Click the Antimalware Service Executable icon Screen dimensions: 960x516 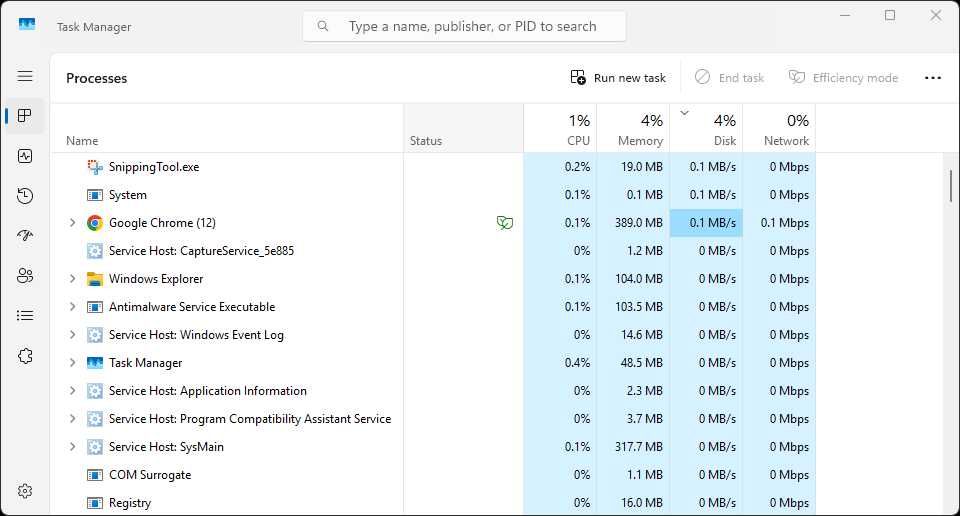94,307
